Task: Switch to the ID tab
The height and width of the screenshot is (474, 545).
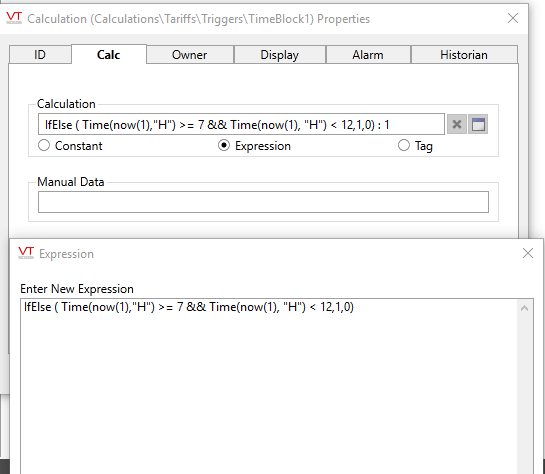Action: tap(40, 55)
